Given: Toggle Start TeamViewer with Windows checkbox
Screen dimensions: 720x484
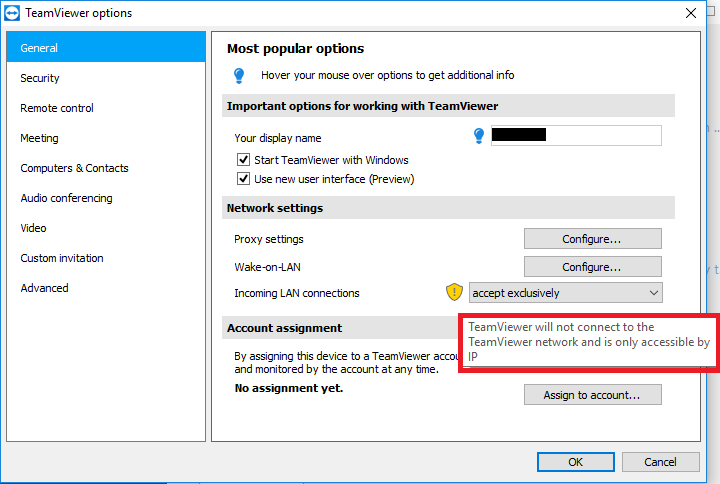Looking at the screenshot, I should click(x=243, y=160).
